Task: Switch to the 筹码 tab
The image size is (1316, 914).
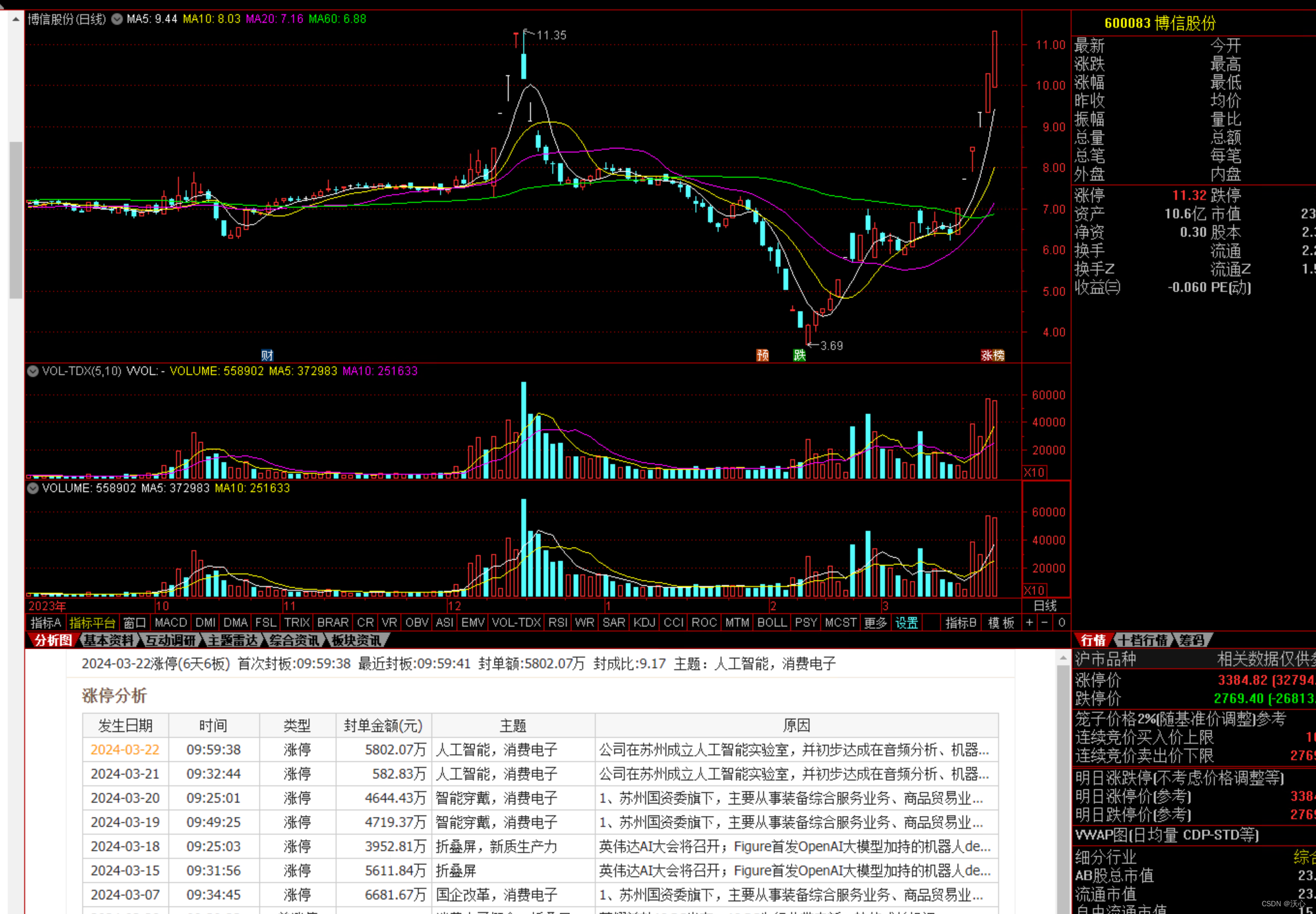Action: [x=1192, y=640]
